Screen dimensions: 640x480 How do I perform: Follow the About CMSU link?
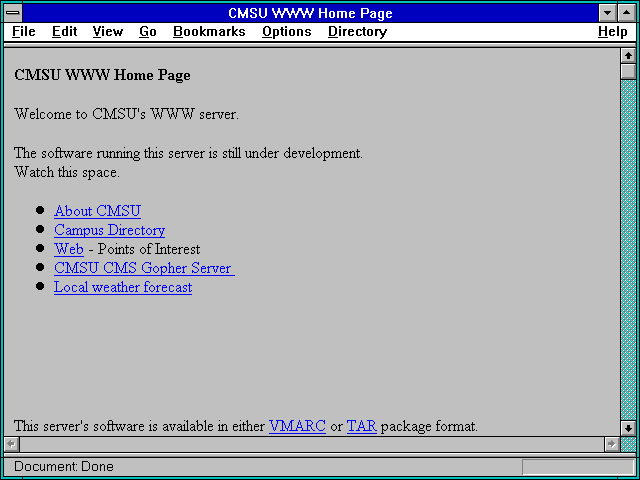click(x=98, y=211)
